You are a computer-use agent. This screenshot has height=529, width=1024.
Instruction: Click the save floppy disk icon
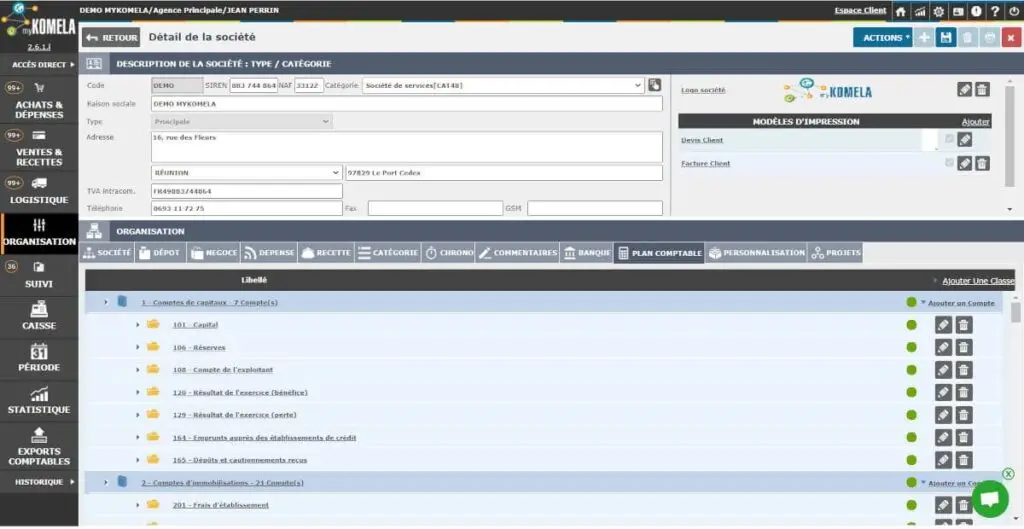click(946, 37)
